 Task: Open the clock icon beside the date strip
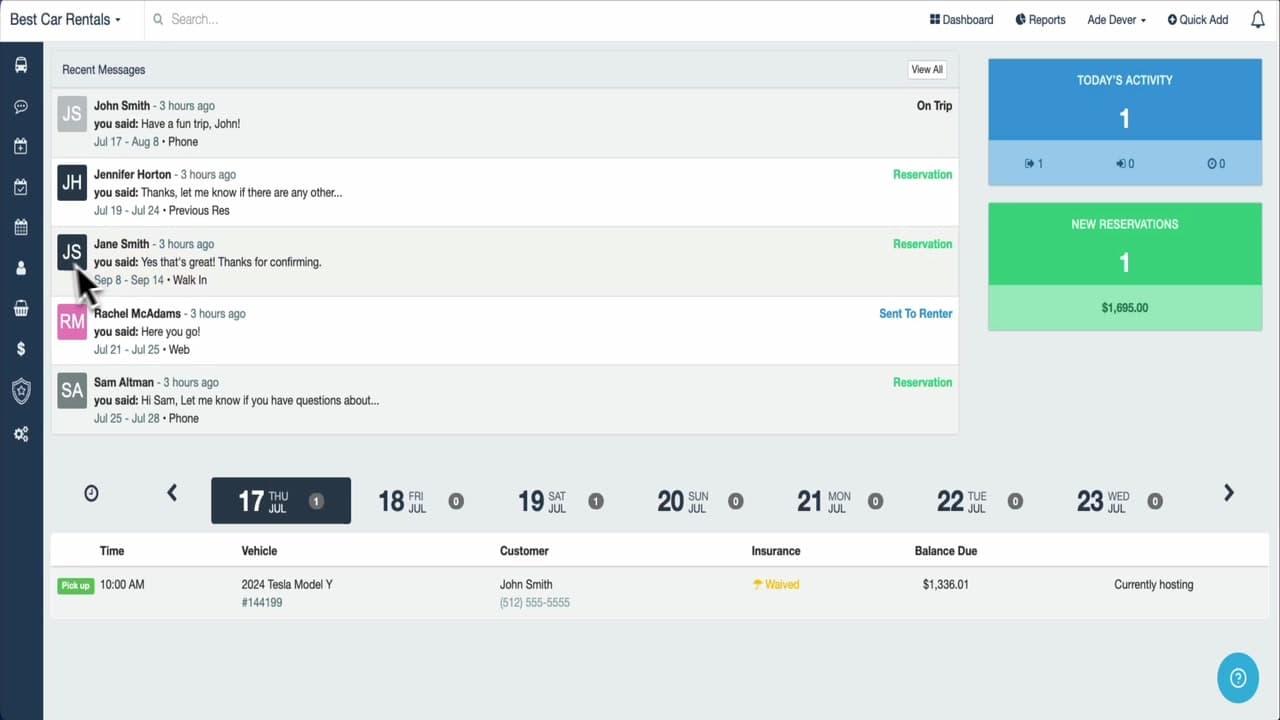coord(91,492)
